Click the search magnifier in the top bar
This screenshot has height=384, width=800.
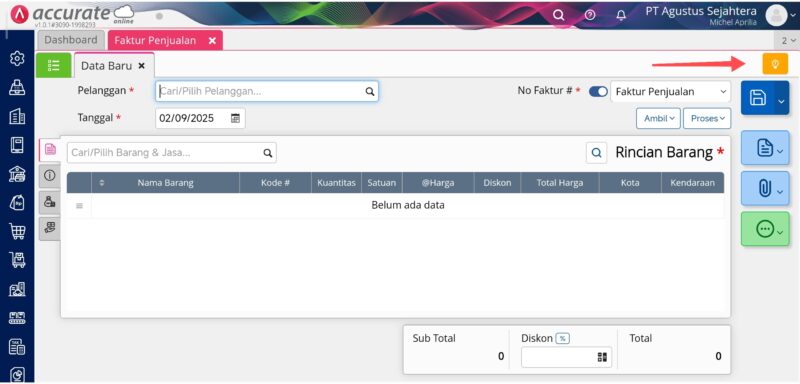(559, 15)
